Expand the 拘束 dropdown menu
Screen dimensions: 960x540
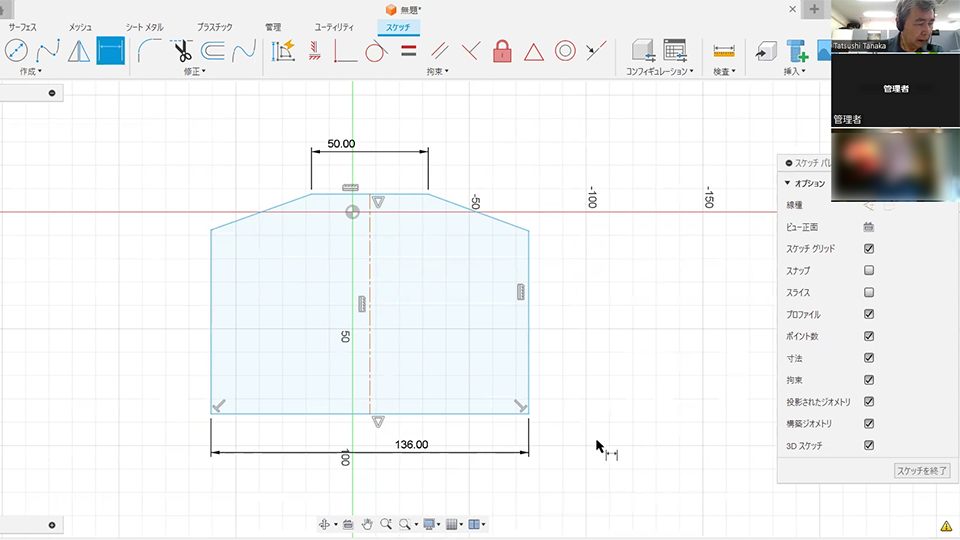(437, 72)
